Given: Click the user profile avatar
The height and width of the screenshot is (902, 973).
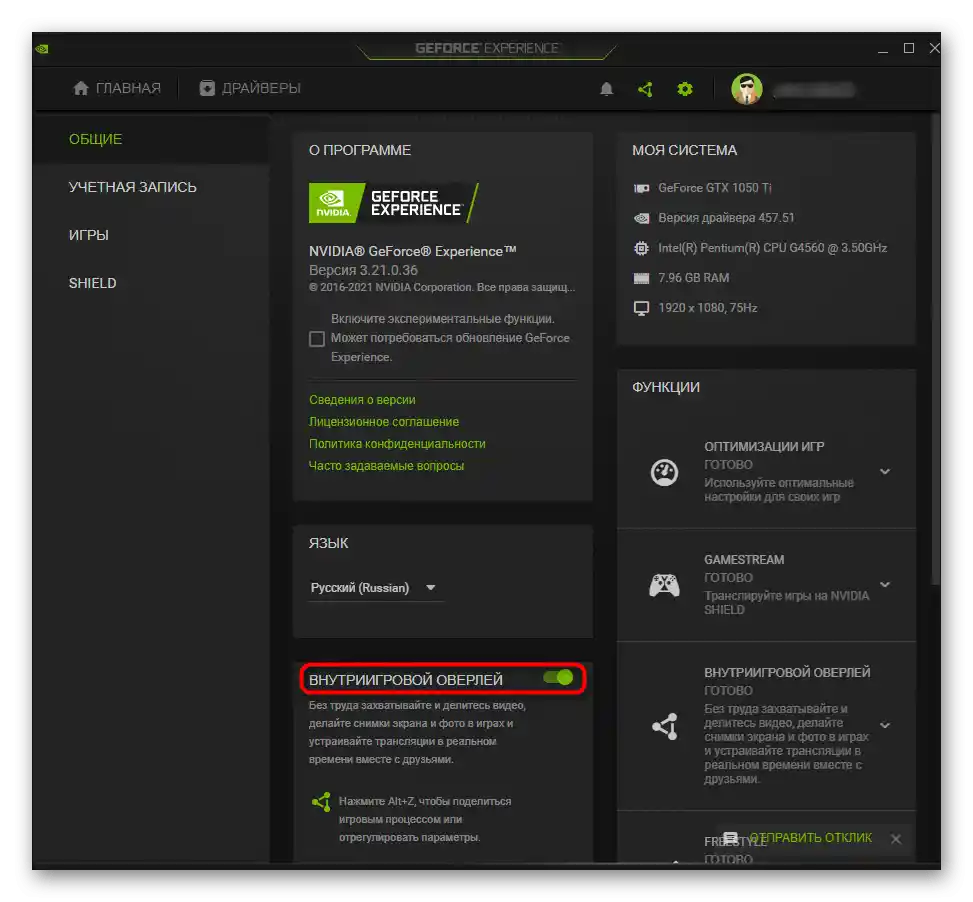Looking at the screenshot, I should tap(747, 89).
